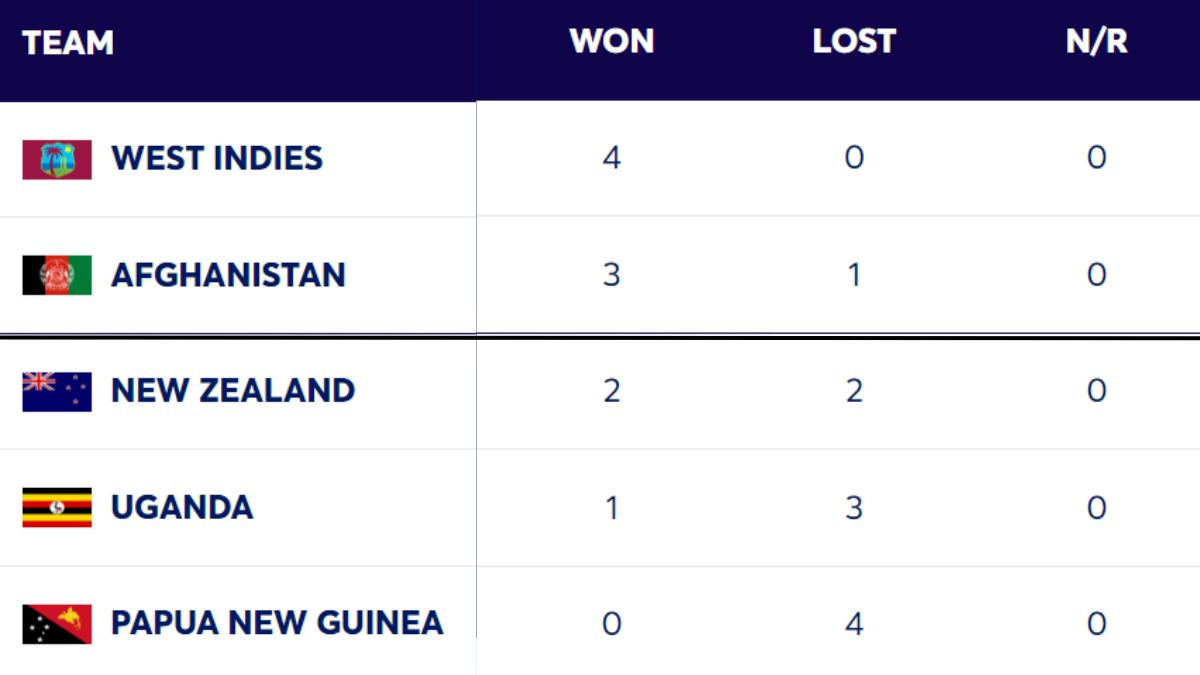Viewport: 1200px width, 675px height.
Task: Select the TEAM column header
Action: point(68,43)
